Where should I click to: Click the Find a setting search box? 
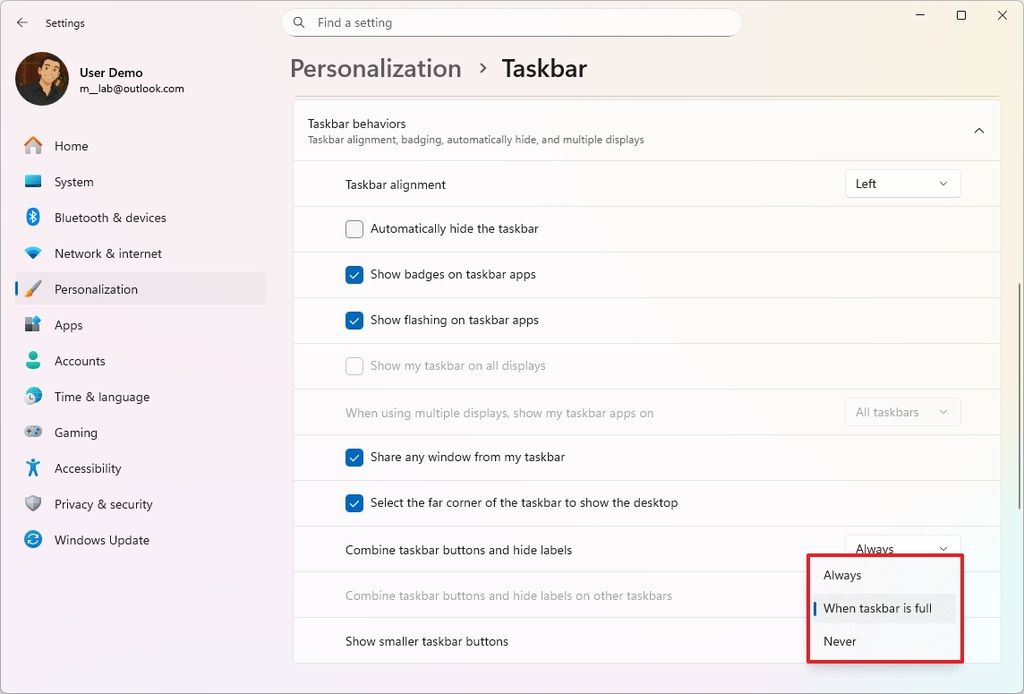pyautogui.click(x=512, y=22)
